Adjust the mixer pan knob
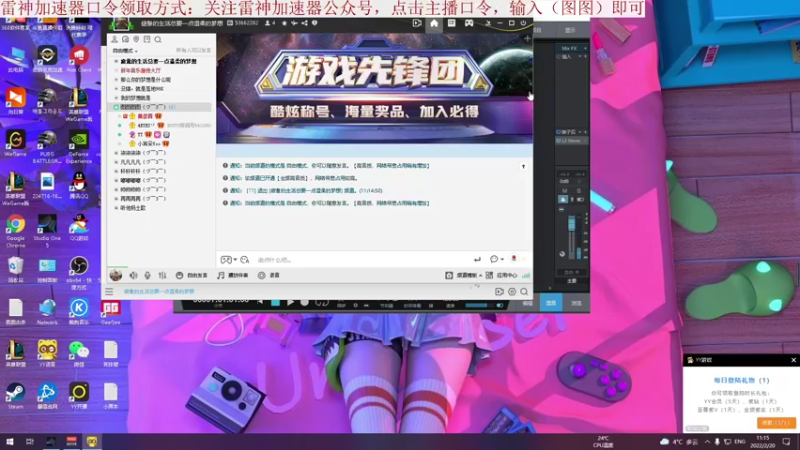This screenshot has height=450, width=800. click(562, 254)
